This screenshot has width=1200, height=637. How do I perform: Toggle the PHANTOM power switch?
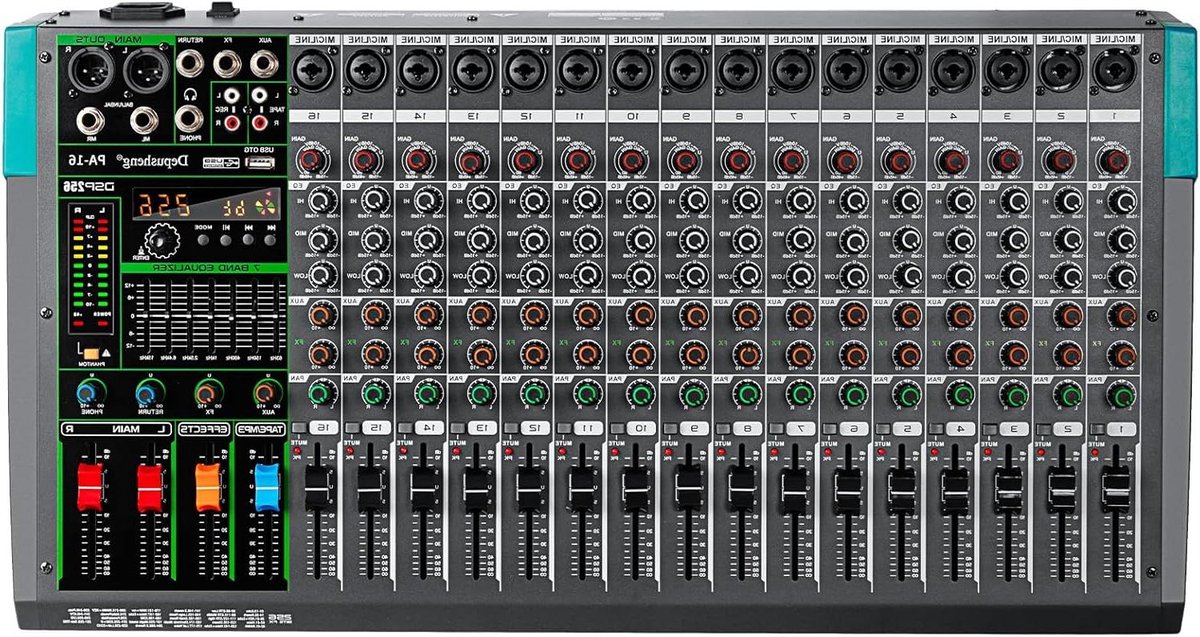coord(92,352)
